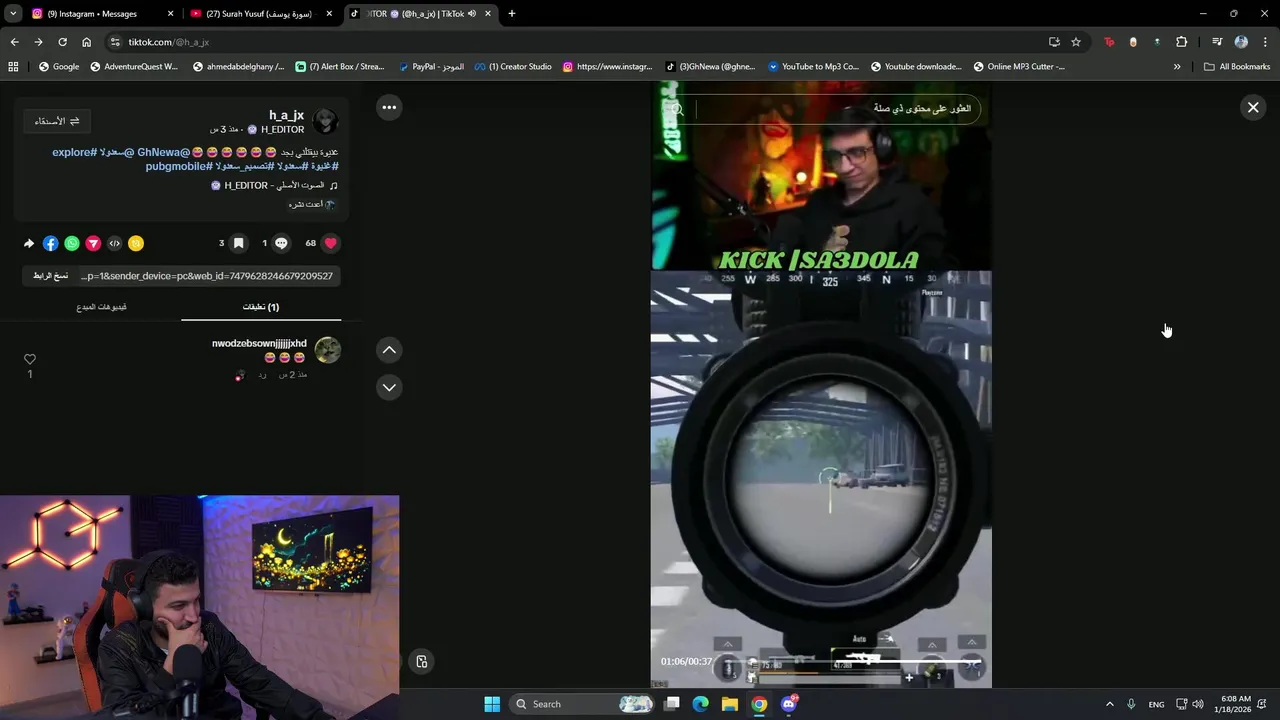The width and height of the screenshot is (1280, 720).
Task: Click the install app icon in address bar
Action: tap(1054, 42)
